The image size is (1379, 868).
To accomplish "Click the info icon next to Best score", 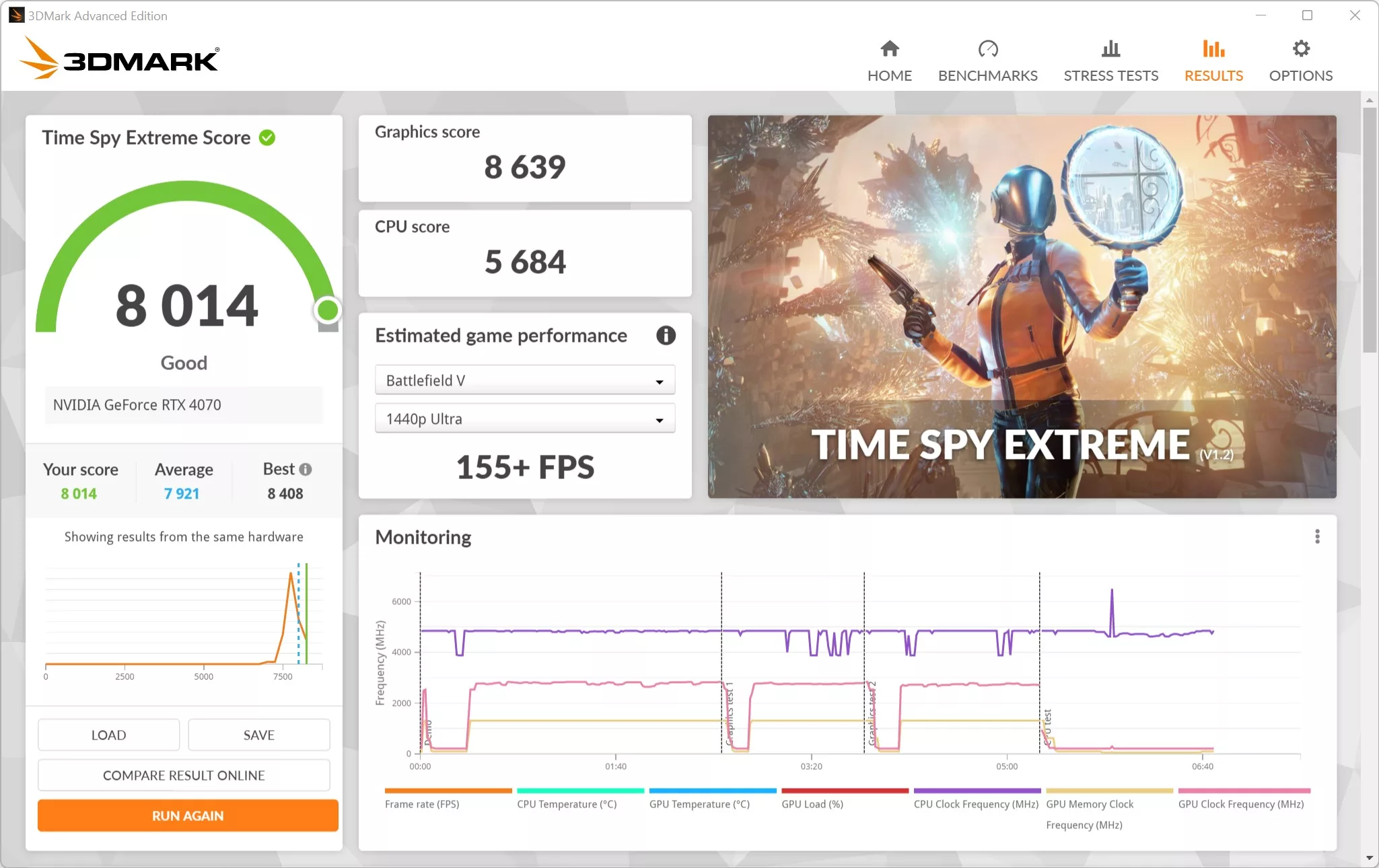I will pos(306,470).
